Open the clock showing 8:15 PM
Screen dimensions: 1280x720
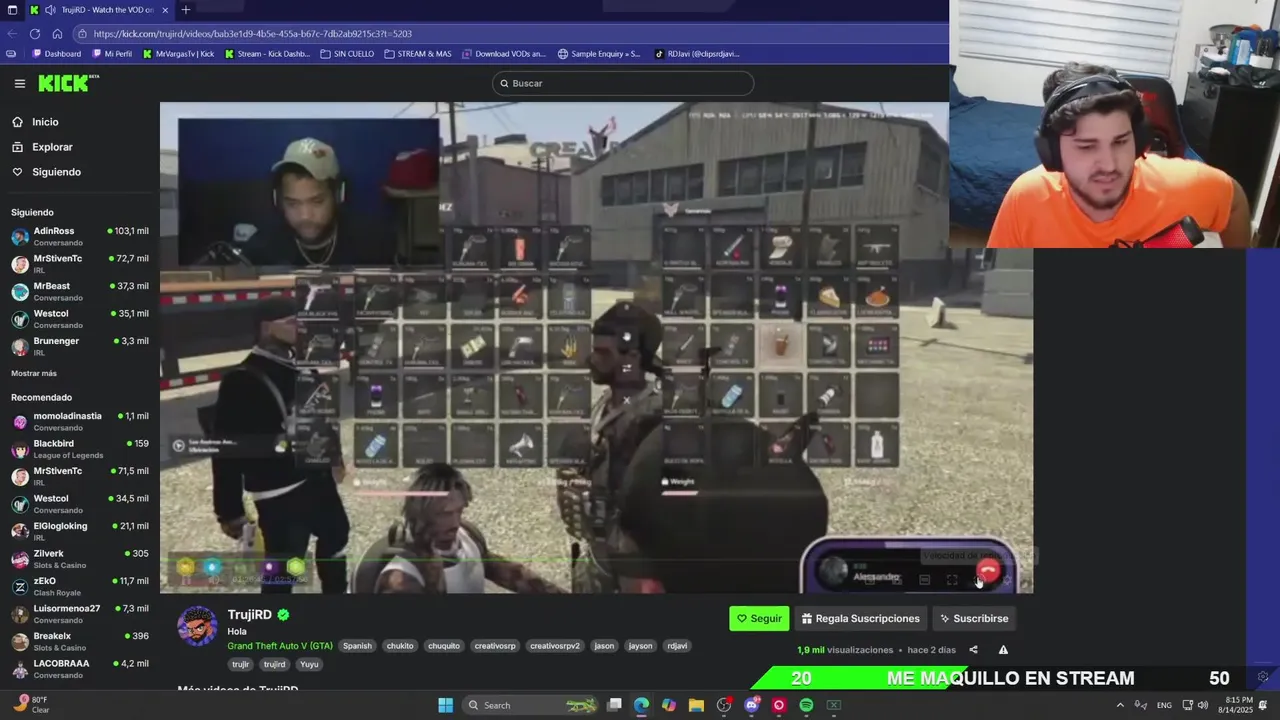pyautogui.click(x=1238, y=705)
